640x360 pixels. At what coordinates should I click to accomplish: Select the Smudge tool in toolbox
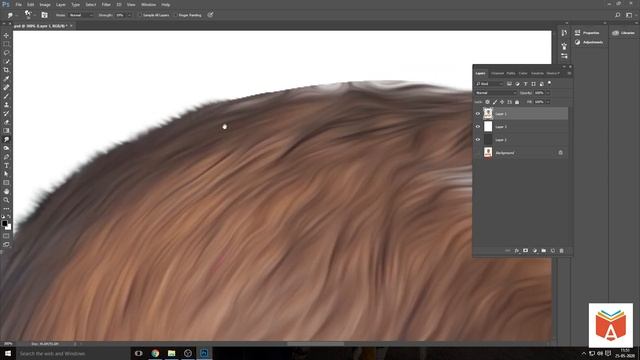[6, 140]
